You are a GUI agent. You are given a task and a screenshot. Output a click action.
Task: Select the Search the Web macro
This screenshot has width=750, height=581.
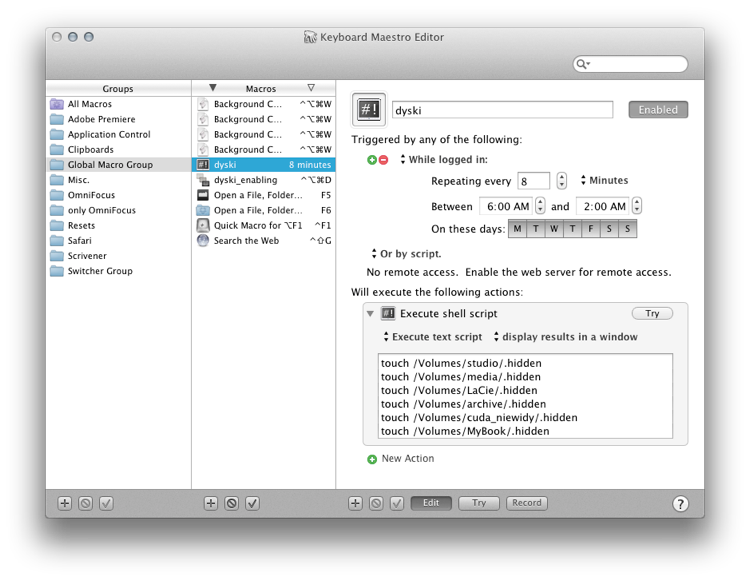click(x=264, y=241)
